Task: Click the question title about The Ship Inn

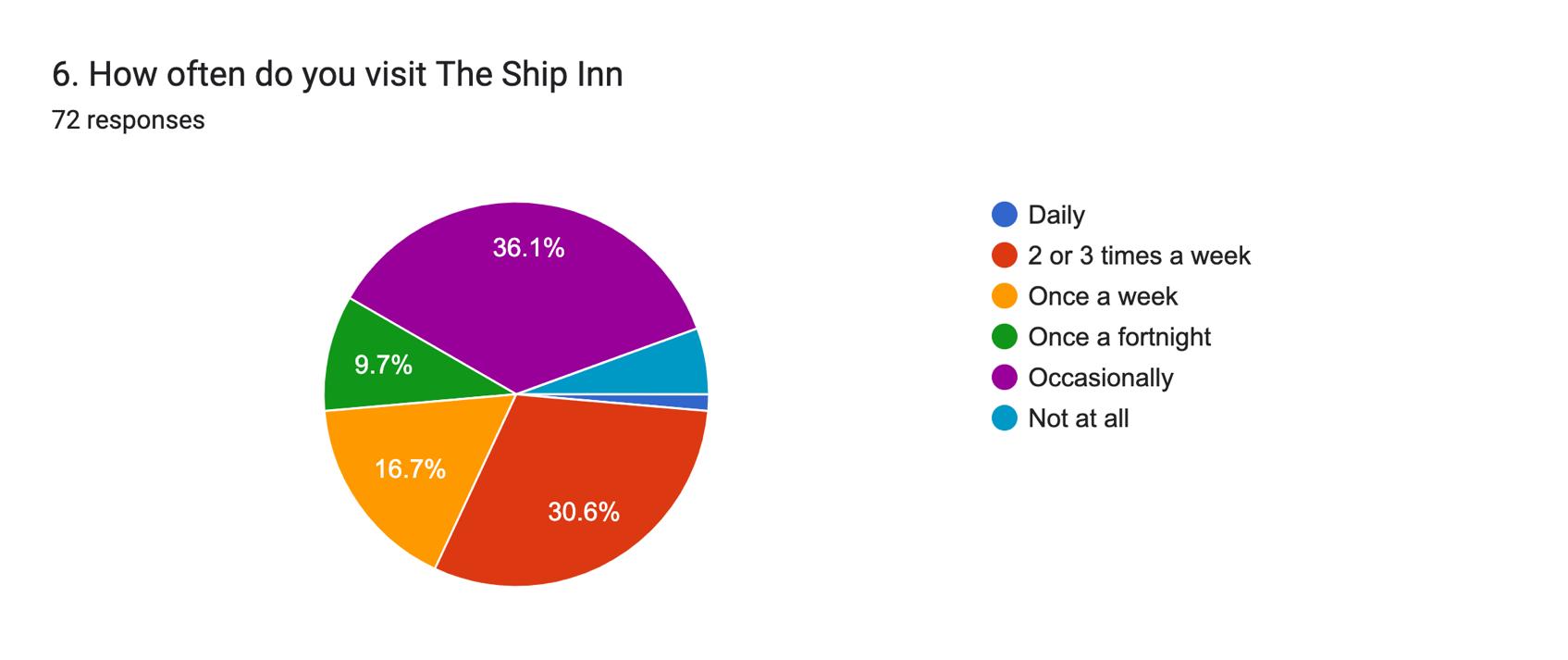Action: (x=338, y=75)
